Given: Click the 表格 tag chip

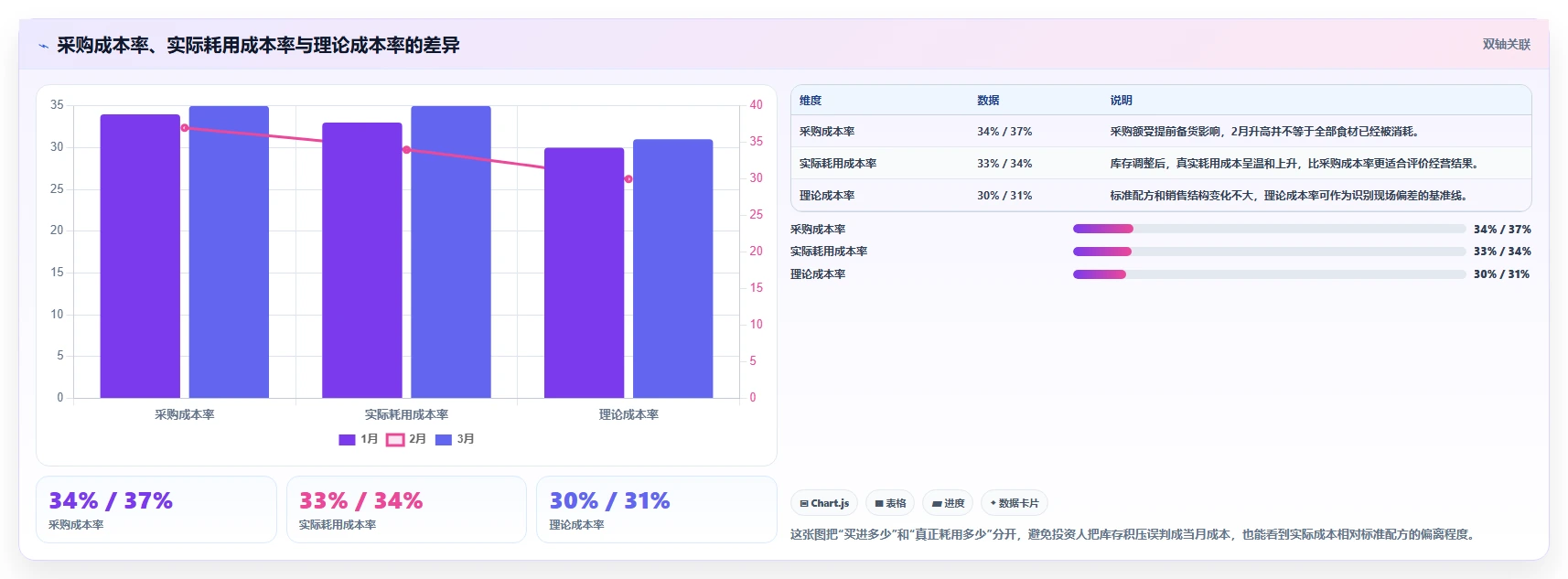Looking at the screenshot, I should 890,503.
